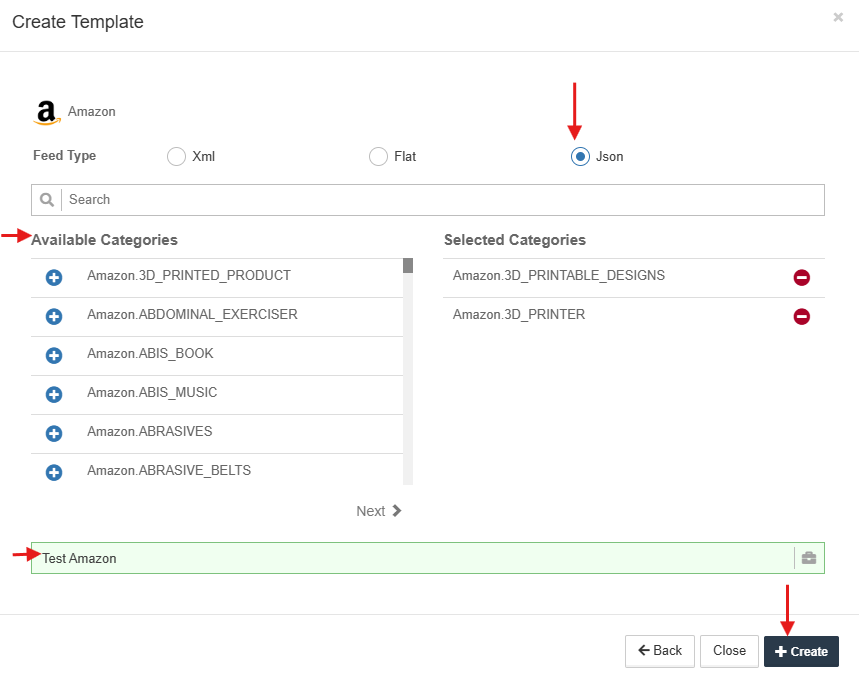
Task: Add Amazon.ABRASIVE_BELTS with the plus icon
Action: pos(54,472)
